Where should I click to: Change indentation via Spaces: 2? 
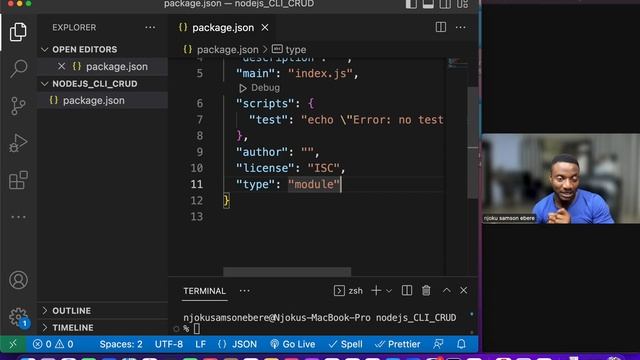(121, 344)
